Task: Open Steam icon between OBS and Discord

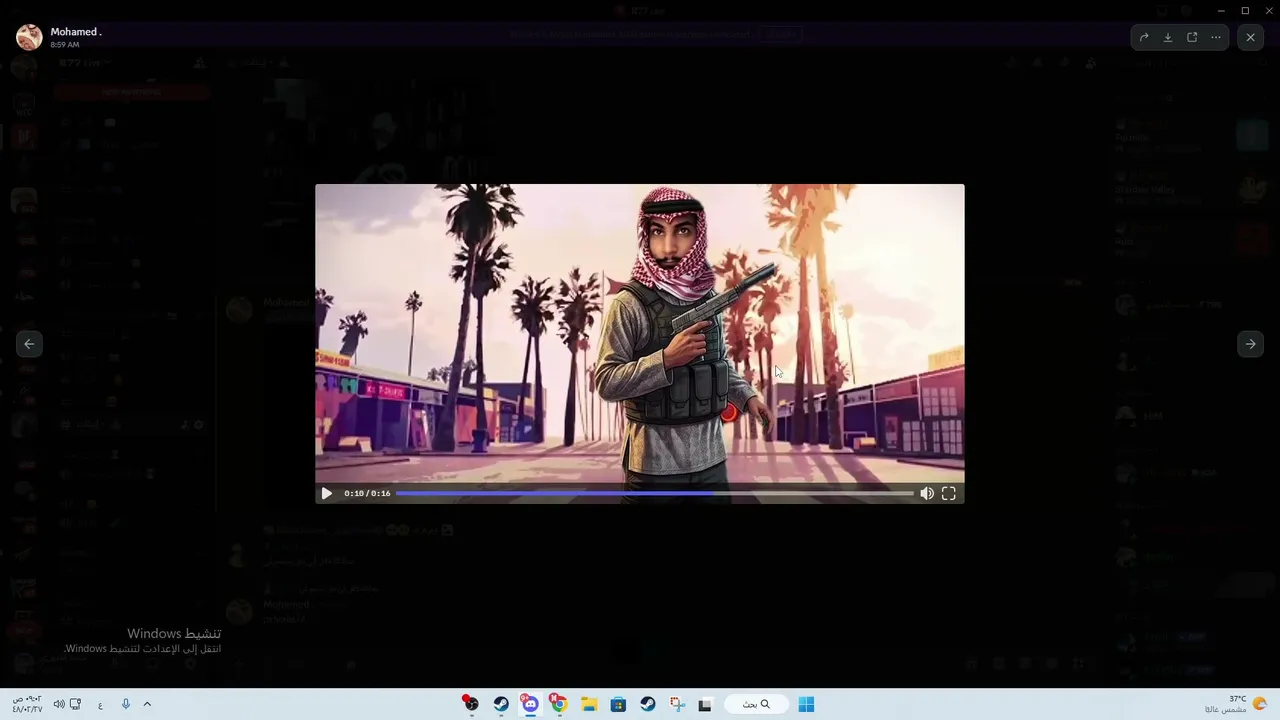Action: point(501,704)
